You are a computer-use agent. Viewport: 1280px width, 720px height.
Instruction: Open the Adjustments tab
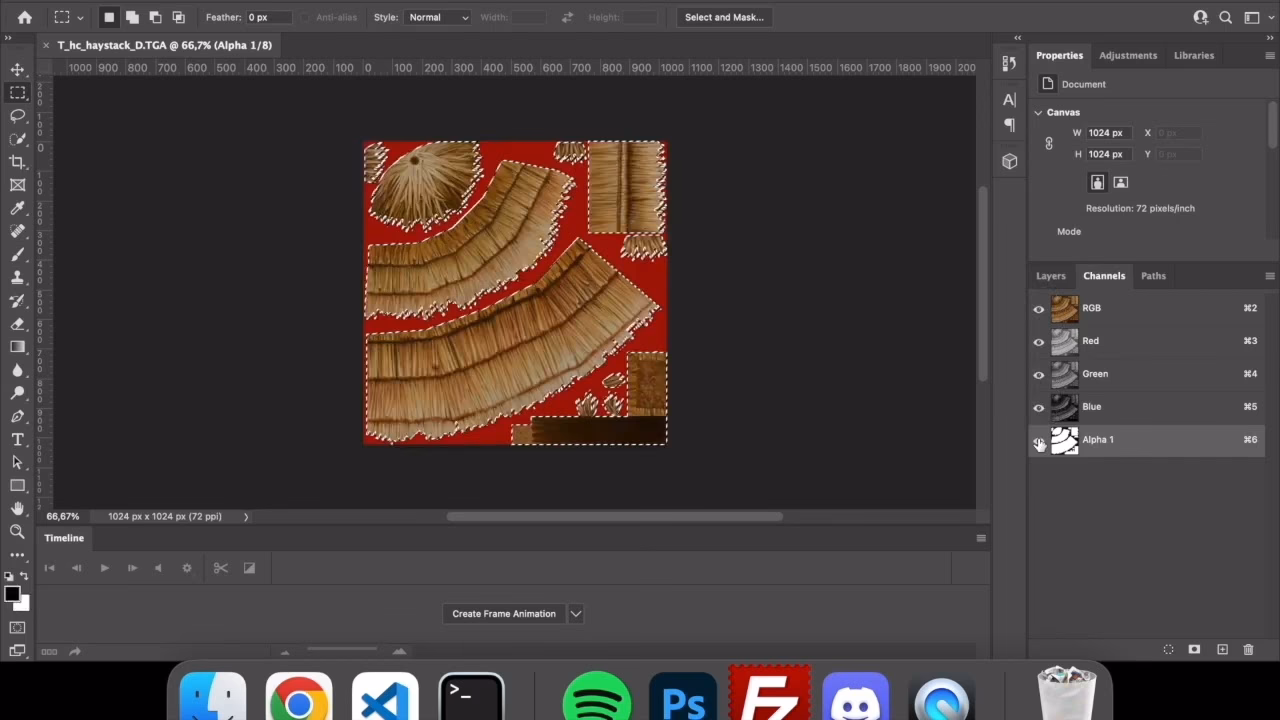tap(1127, 55)
